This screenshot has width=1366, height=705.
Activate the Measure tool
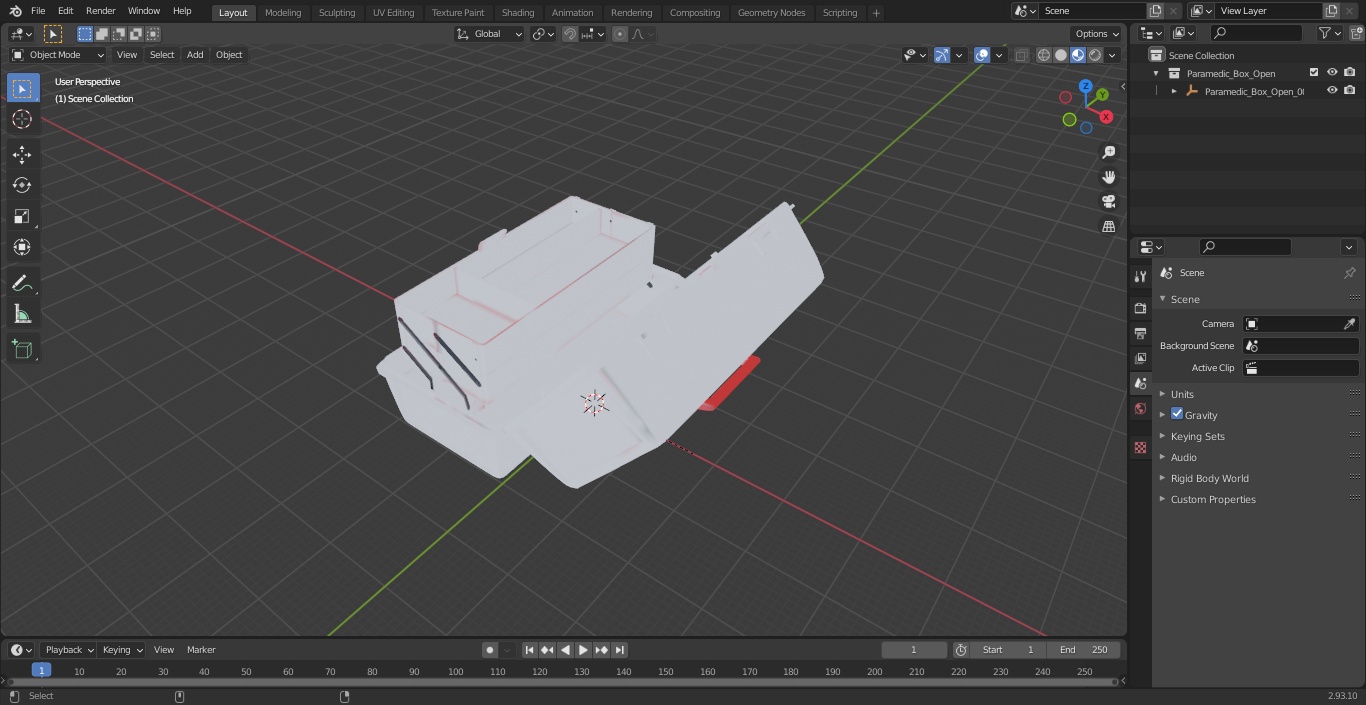tap(22, 314)
